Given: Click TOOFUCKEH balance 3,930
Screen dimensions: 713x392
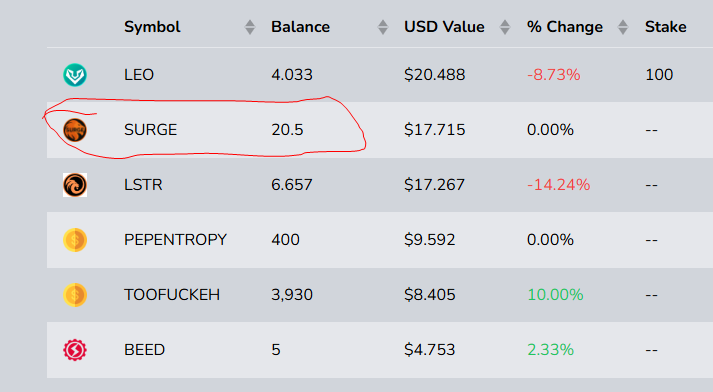Looking at the screenshot, I should (x=292, y=295).
